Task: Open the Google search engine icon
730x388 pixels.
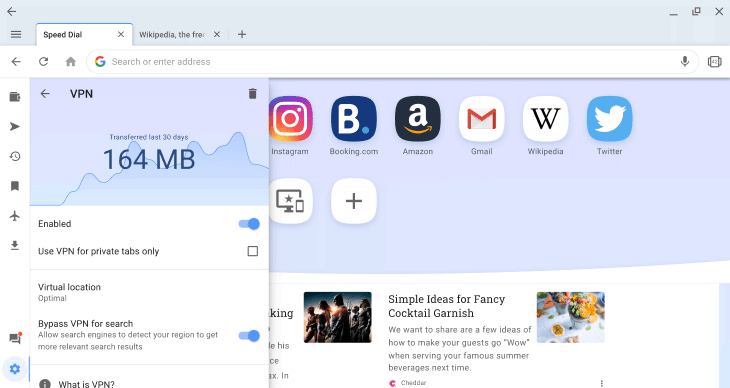Action: pyautogui.click(x=100, y=61)
